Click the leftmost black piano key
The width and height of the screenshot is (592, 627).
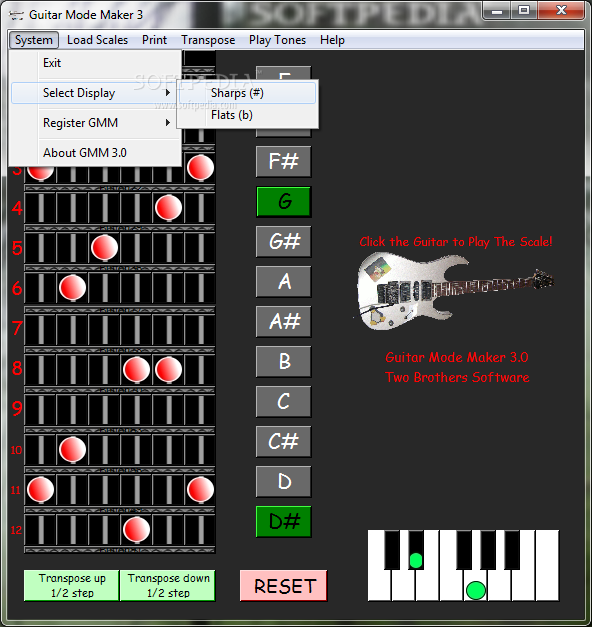[x=392, y=550]
